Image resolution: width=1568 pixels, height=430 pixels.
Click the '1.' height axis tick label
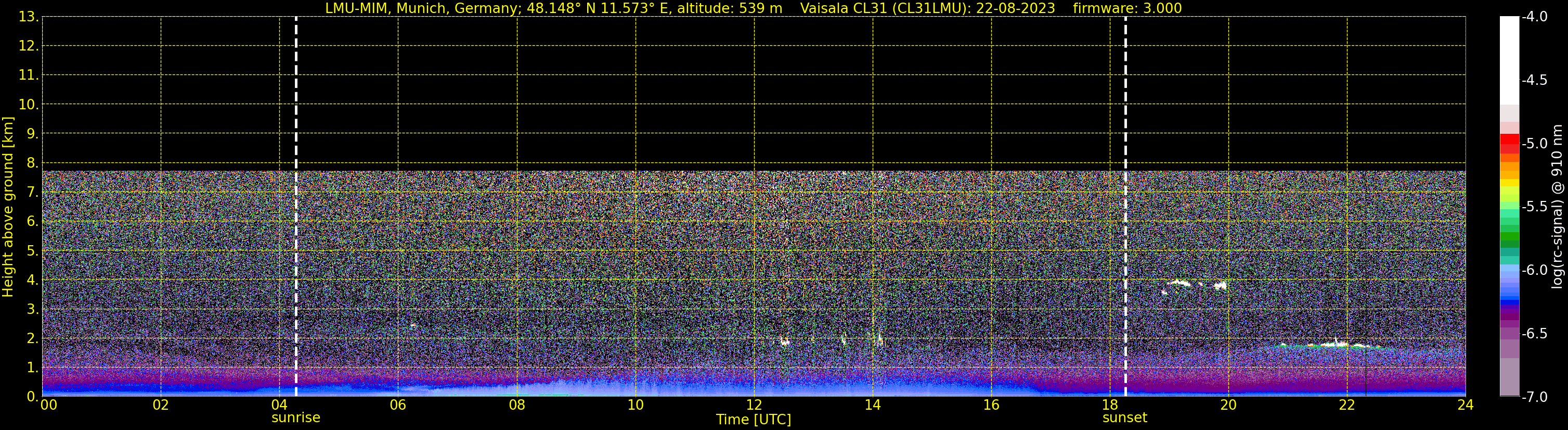coord(32,368)
